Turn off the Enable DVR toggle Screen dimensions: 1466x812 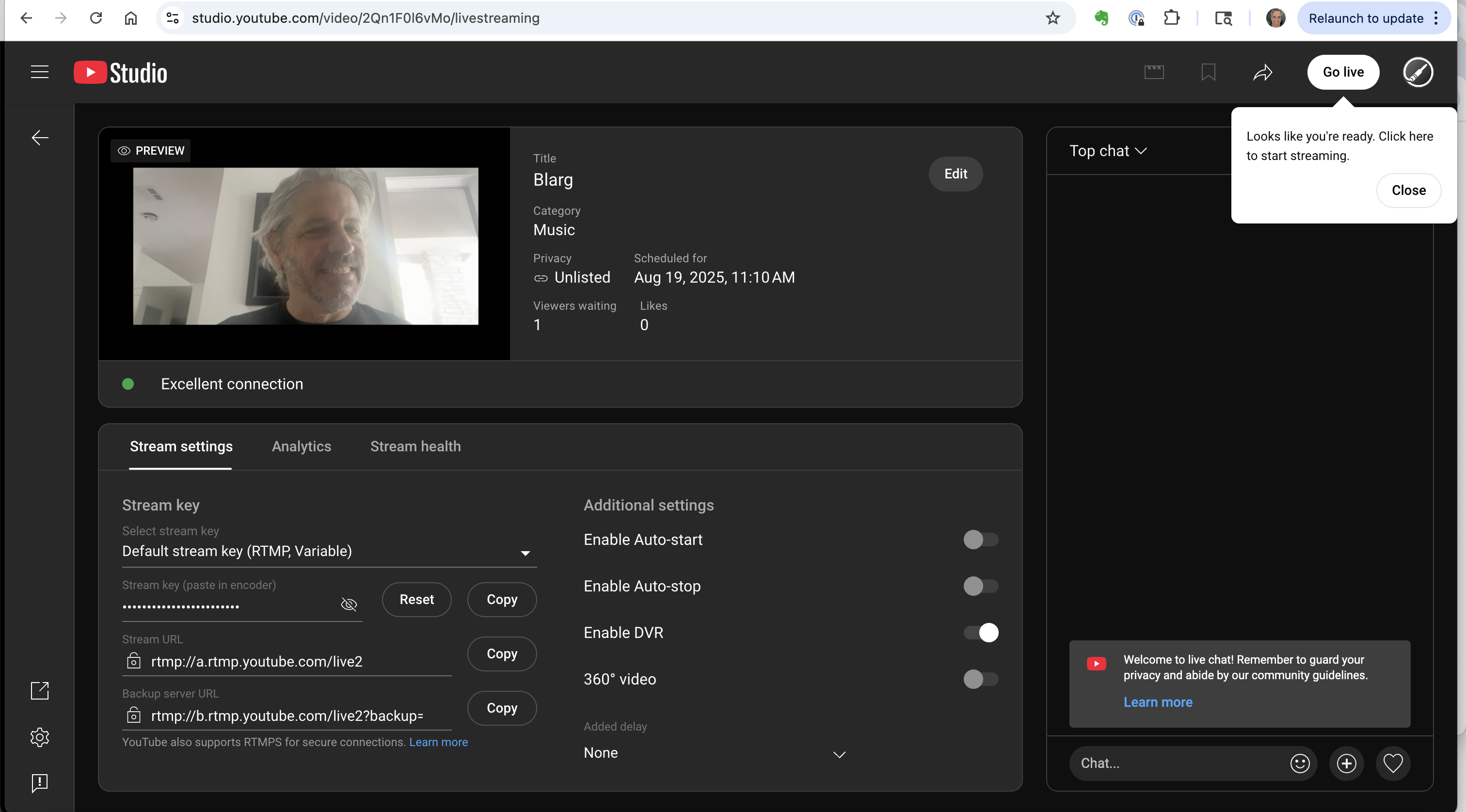[980, 633]
